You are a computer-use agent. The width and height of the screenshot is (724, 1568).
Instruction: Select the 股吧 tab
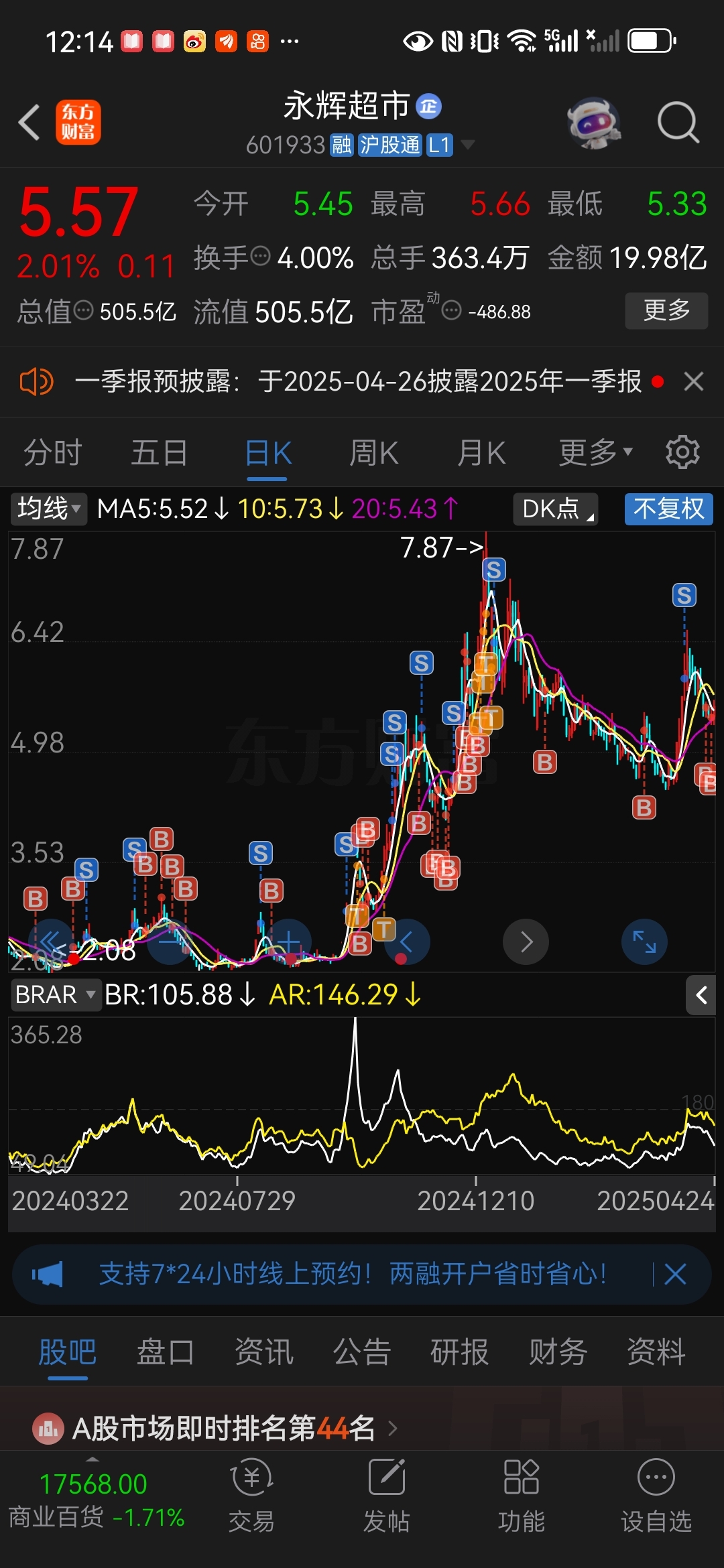[68, 1352]
